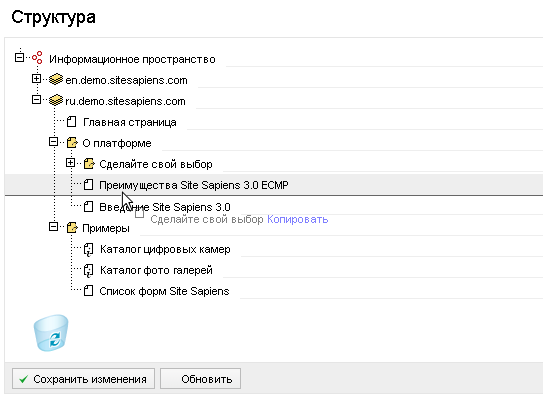
Task: Collapse the О платформе branch
Action: [53, 142]
